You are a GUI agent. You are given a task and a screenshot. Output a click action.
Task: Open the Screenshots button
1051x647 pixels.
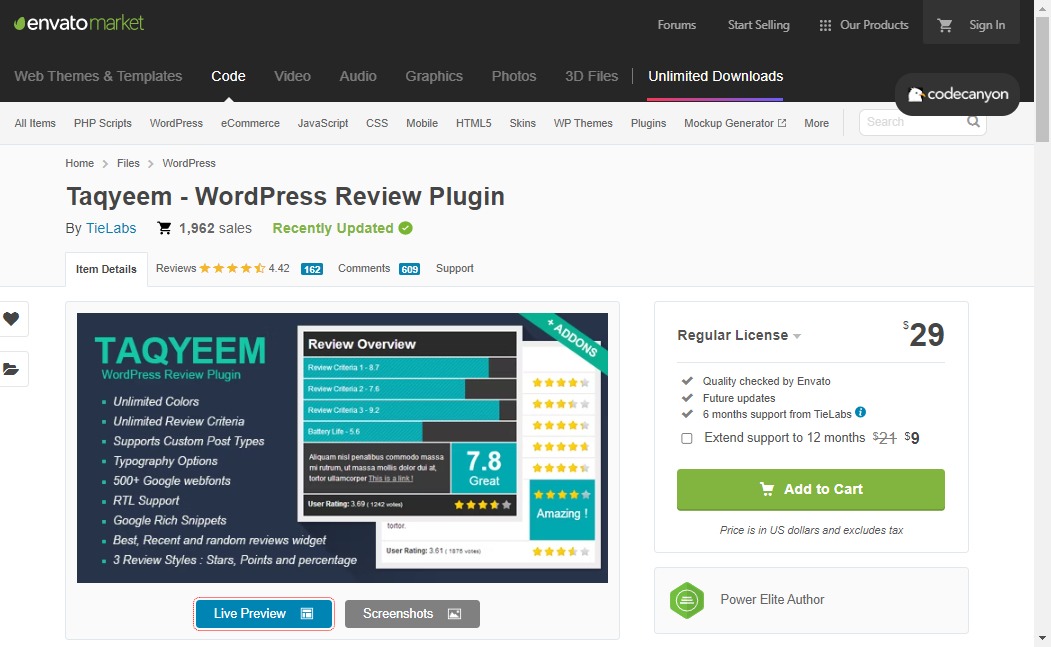coord(412,613)
